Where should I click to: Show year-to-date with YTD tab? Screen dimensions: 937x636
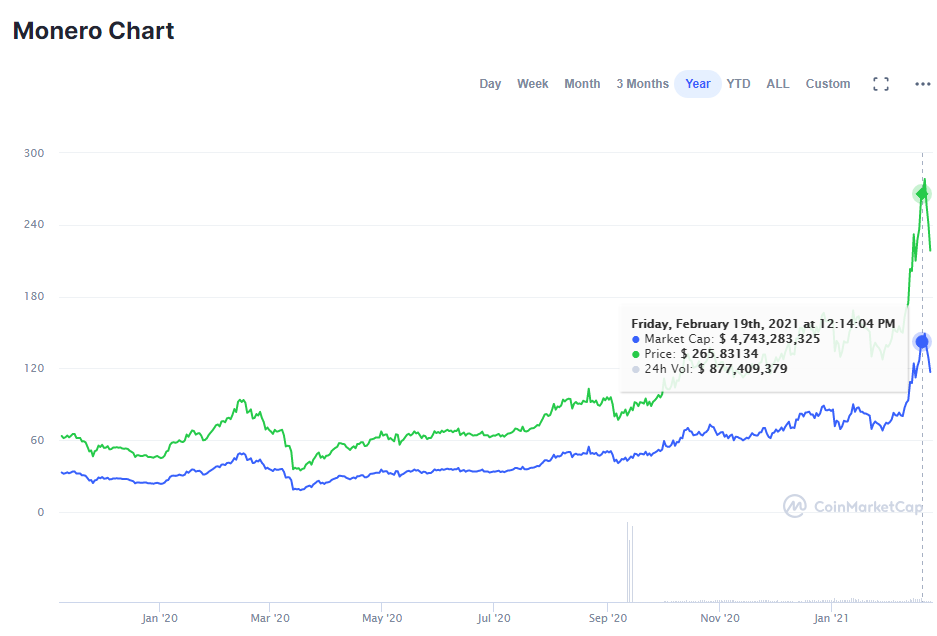tap(739, 84)
